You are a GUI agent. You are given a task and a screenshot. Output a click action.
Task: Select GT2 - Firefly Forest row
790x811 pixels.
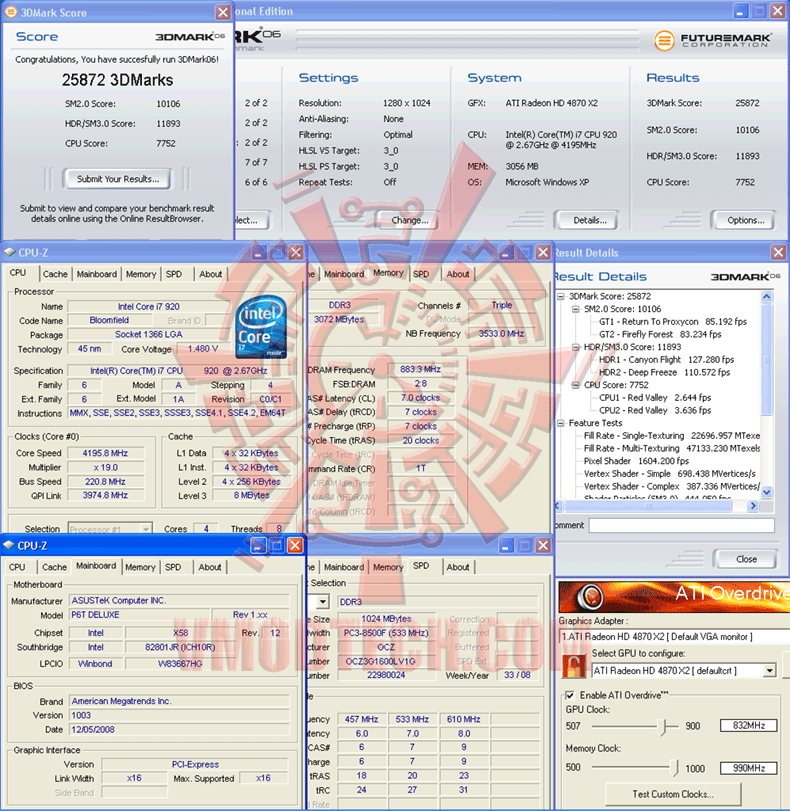coord(660,335)
